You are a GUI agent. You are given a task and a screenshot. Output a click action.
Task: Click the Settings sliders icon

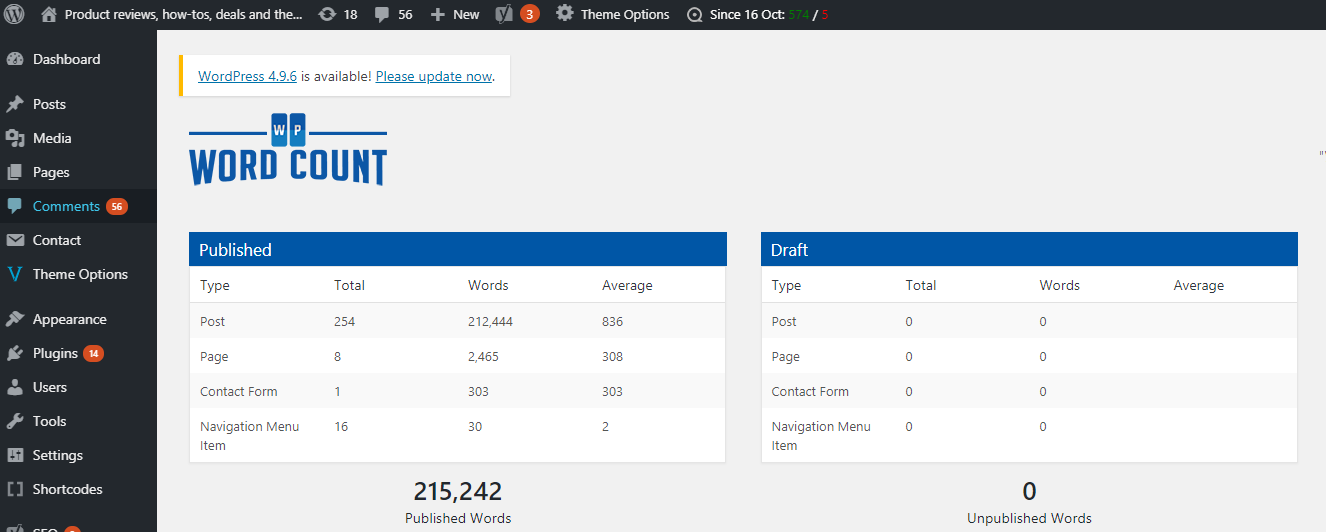pyautogui.click(x=15, y=455)
